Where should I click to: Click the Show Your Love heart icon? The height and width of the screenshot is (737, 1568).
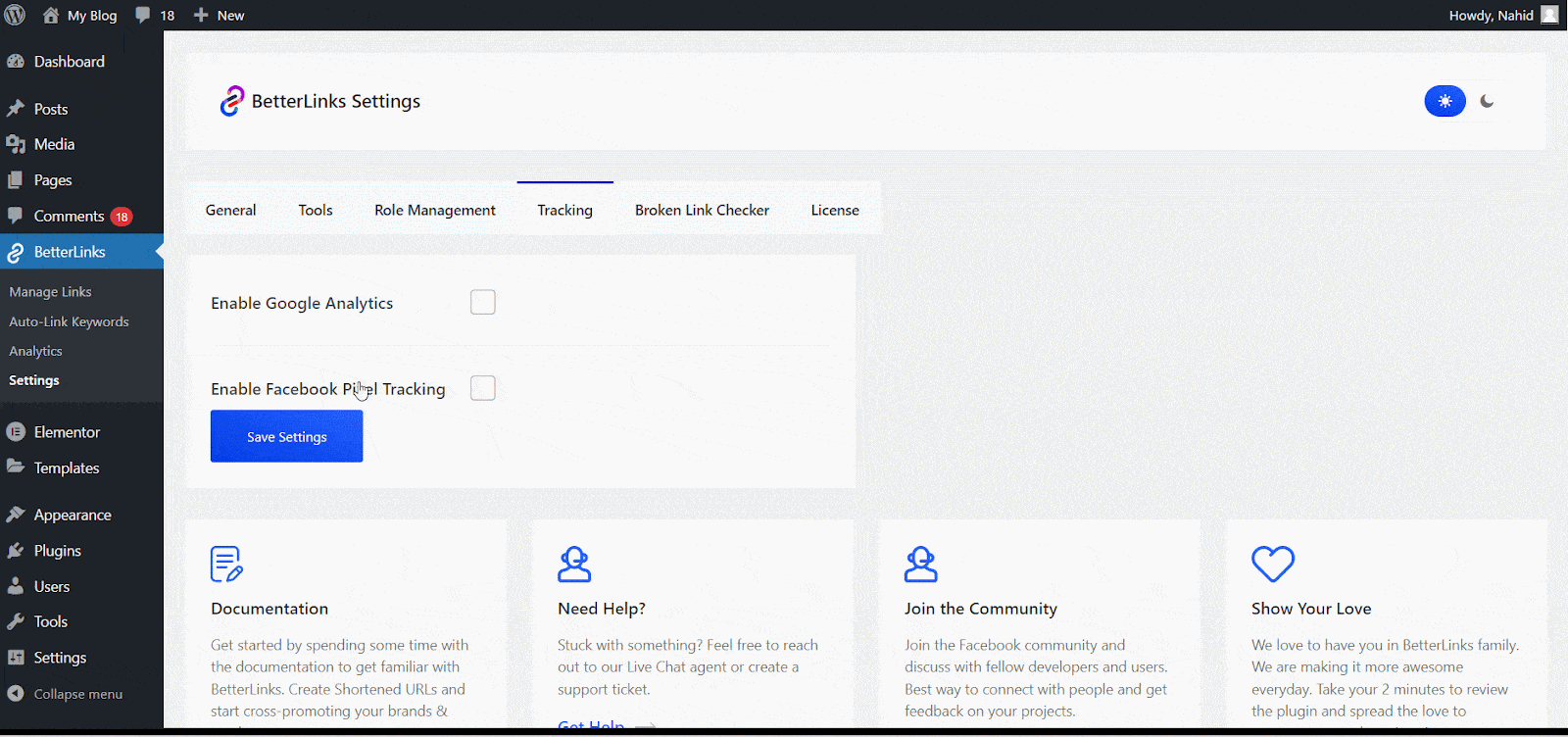1273,564
